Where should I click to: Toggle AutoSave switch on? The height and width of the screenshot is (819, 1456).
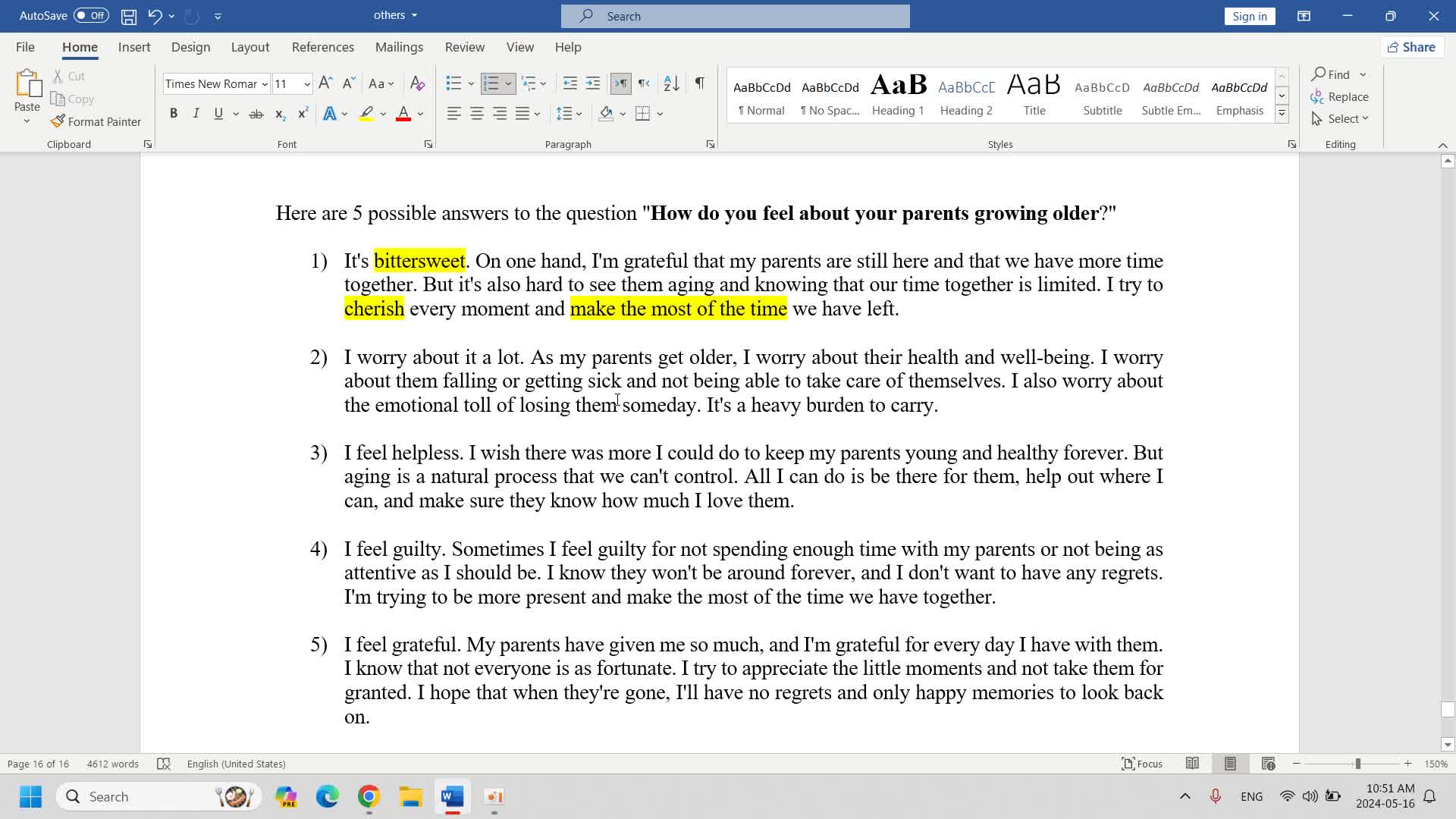click(x=91, y=15)
